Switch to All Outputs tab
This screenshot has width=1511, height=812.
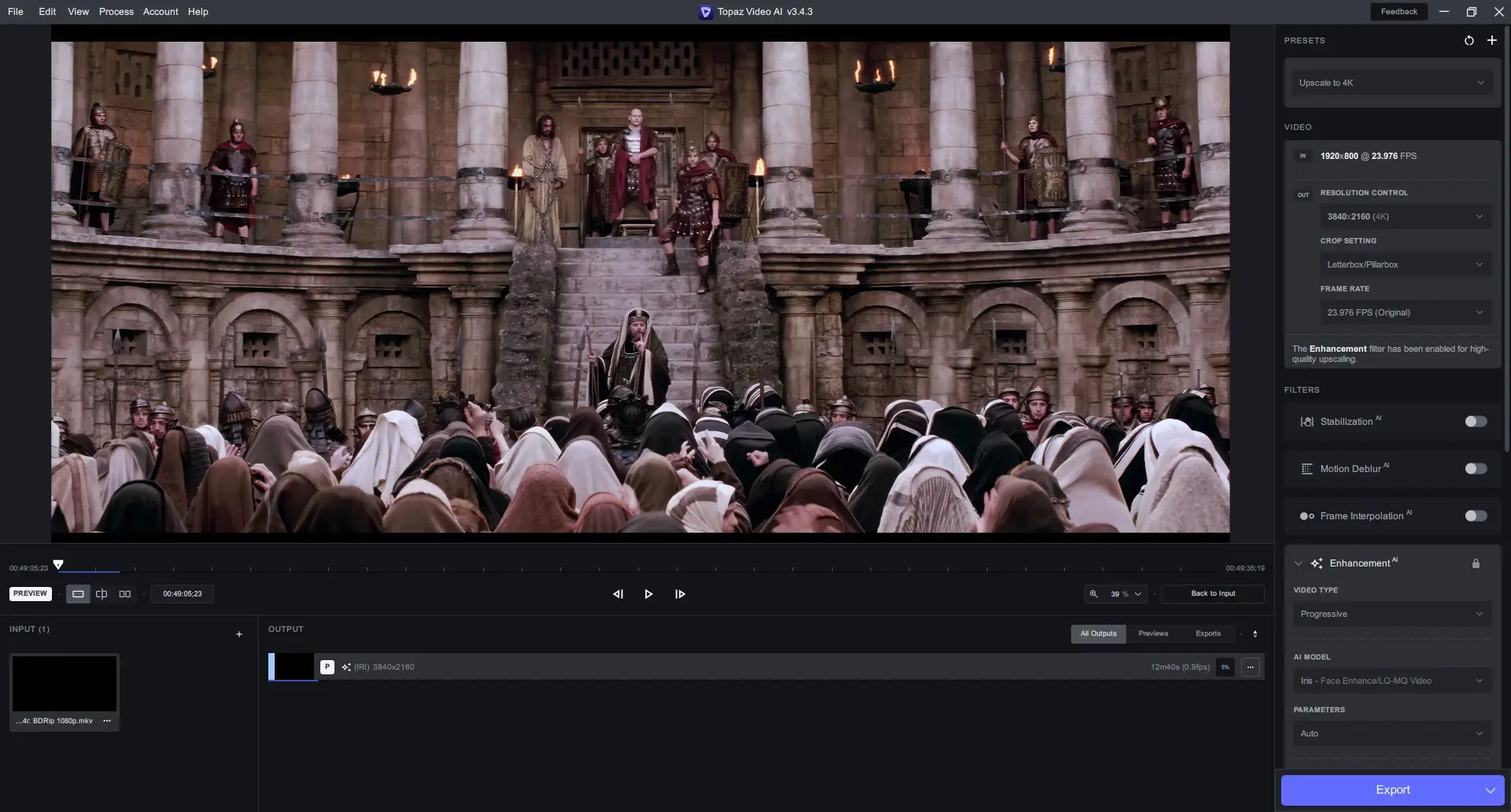click(1099, 633)
